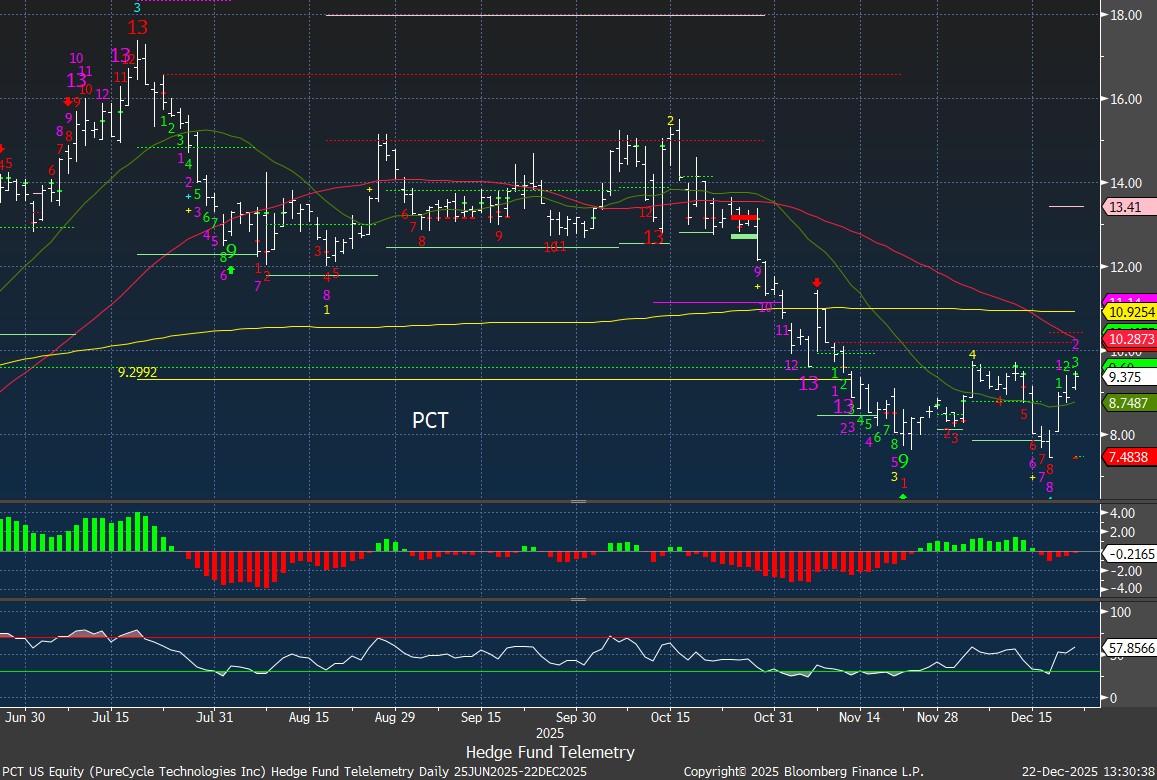Click the -0.2165 histogram value tag
Image resolution: width=1157 pixels, height=780 pixels.
pos(1127,553)
